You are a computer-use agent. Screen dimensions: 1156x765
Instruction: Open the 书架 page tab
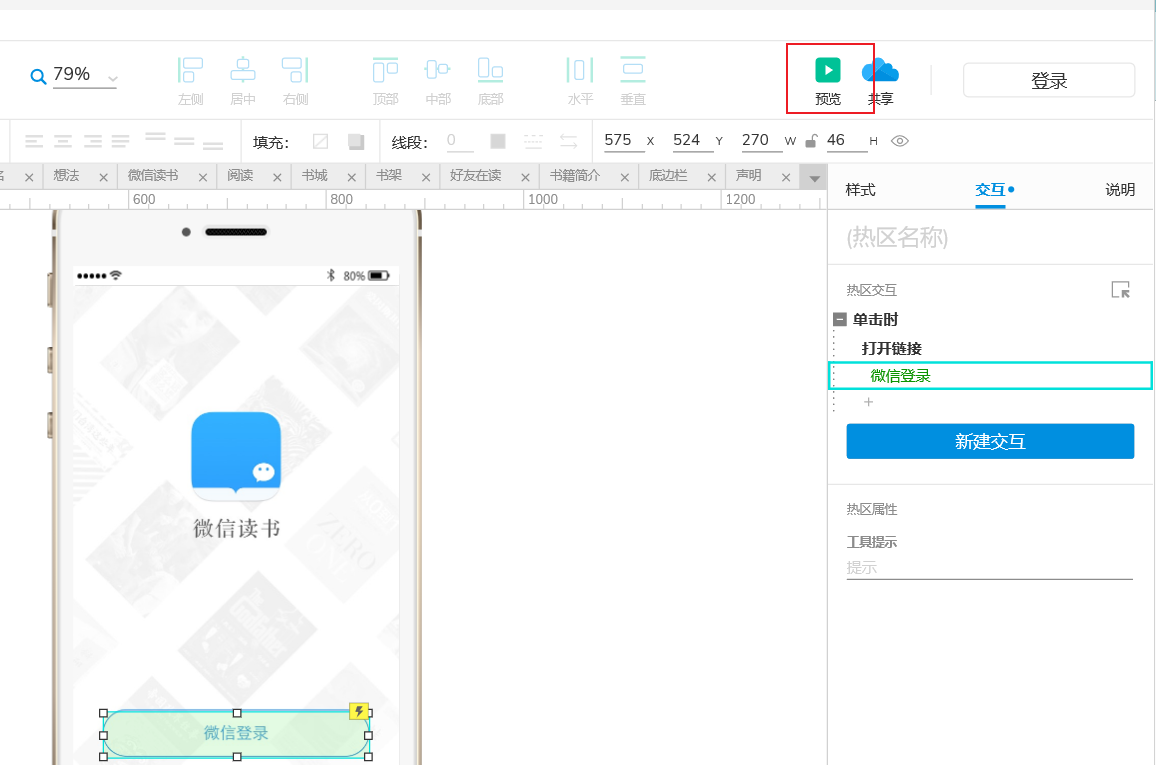click(389, 175)
